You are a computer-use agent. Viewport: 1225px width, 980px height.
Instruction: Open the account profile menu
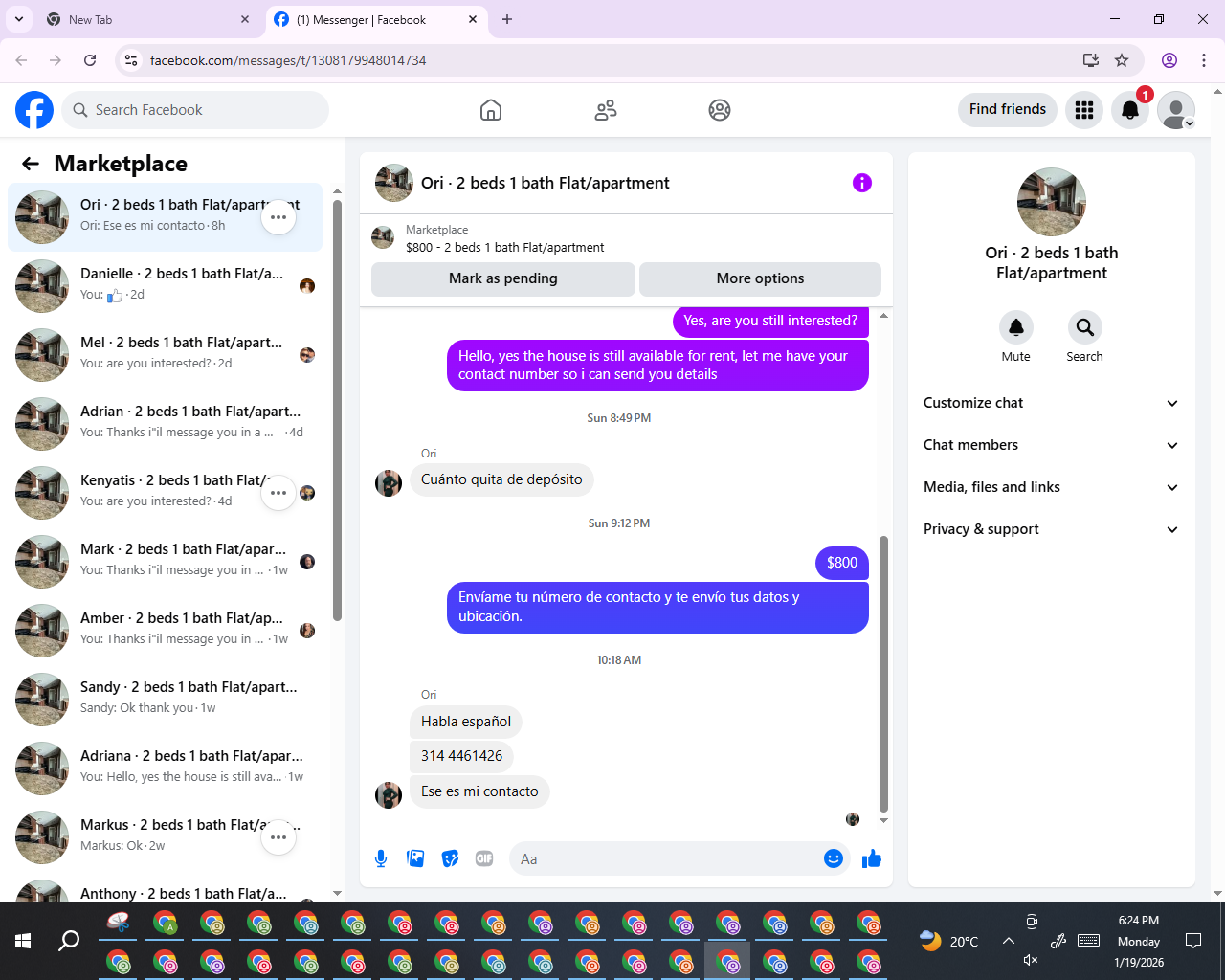coord(1176,110)
